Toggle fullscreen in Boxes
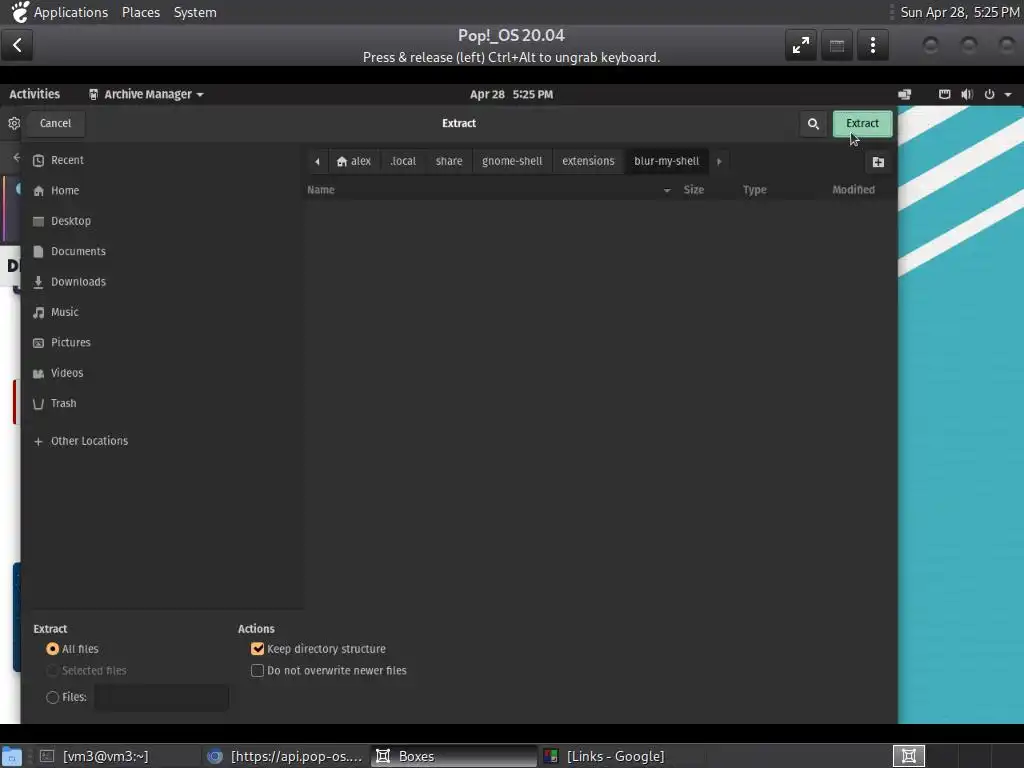 [801, 45]
